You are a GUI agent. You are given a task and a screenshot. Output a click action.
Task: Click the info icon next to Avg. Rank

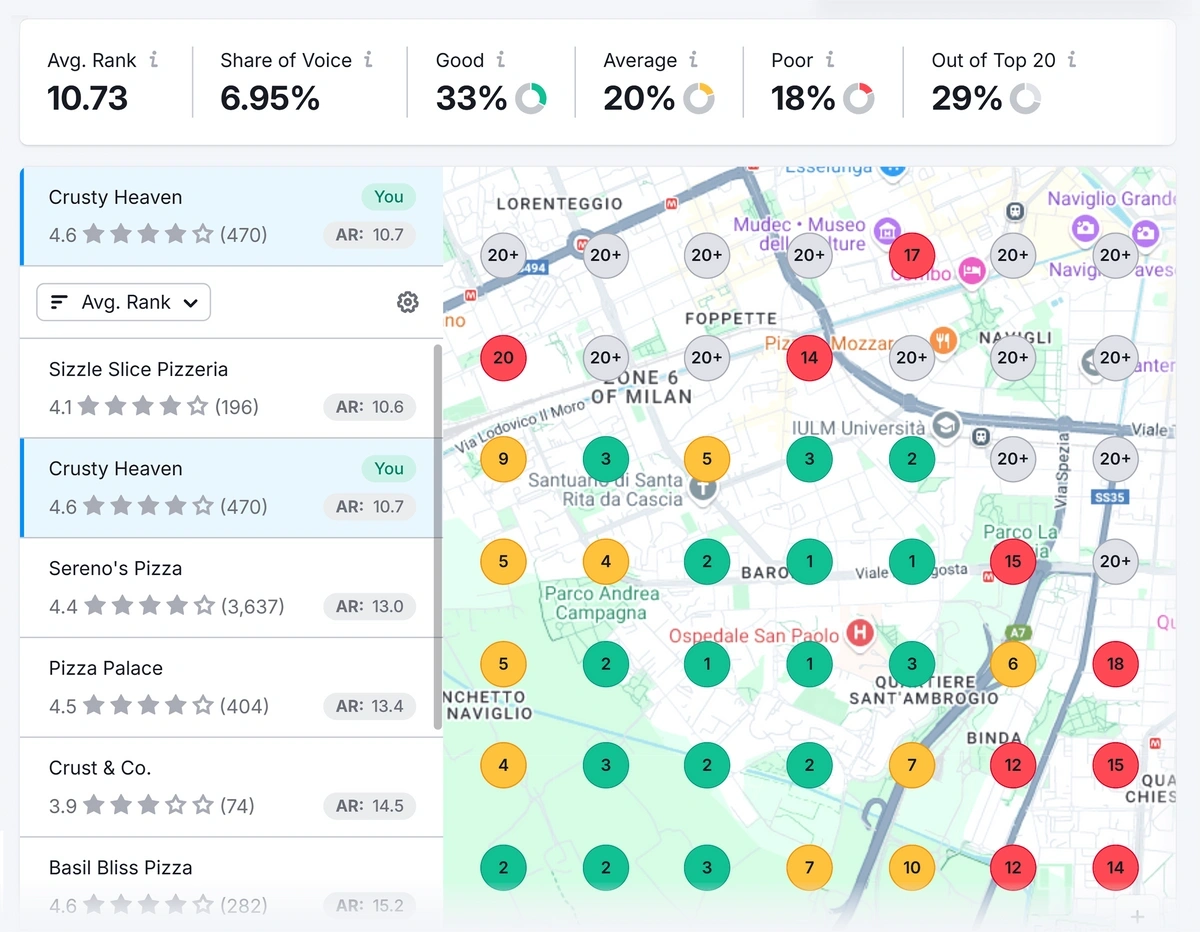click(153, 60)
